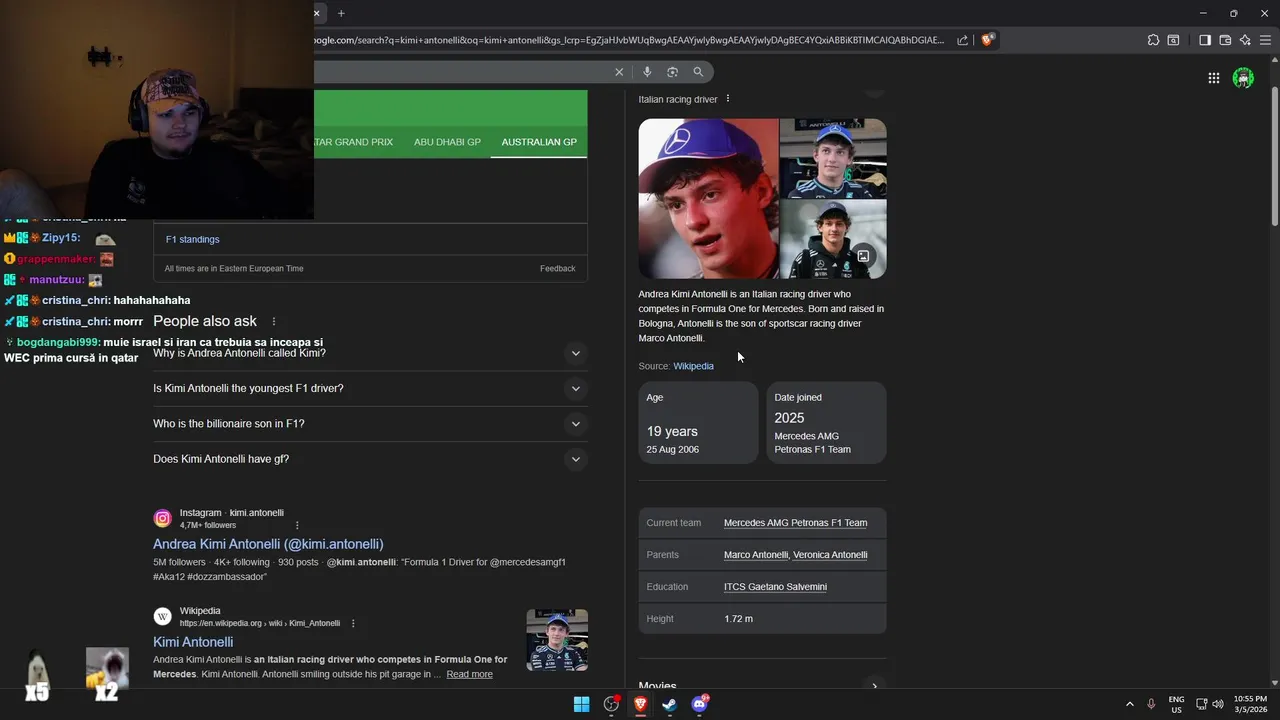Open the Brave Wallet icon
The image size is (1280, 720).
1225,40
